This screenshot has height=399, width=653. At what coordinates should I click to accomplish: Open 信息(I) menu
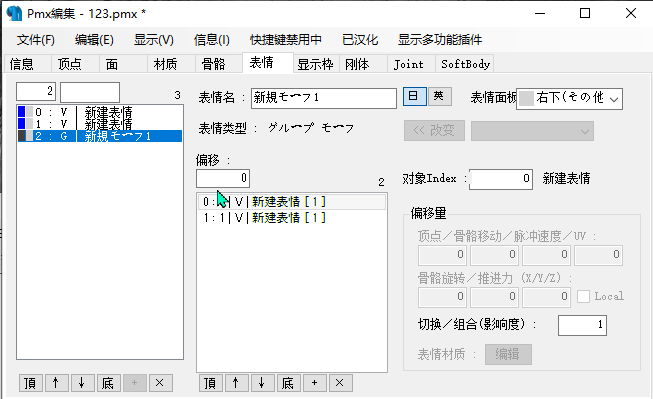[x=212, y=40]
